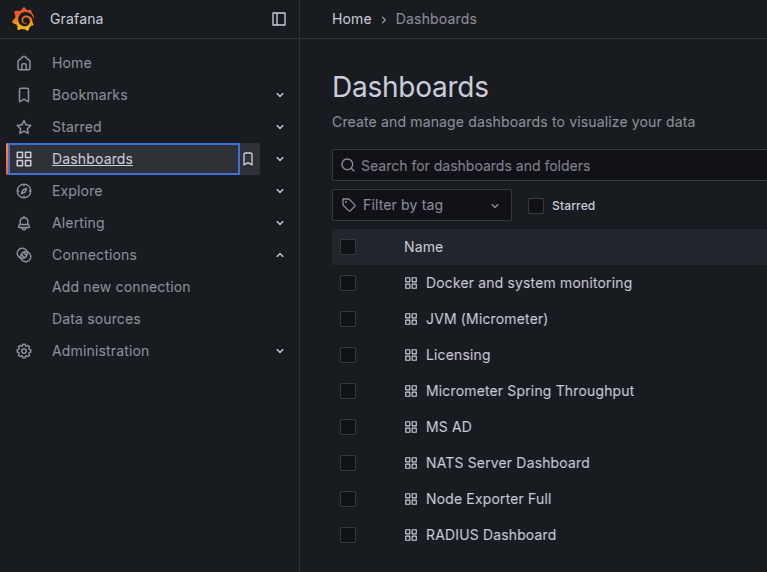Select the Licensing dashboard checkbox
This screenshot has width=767, height=572.
348,355
